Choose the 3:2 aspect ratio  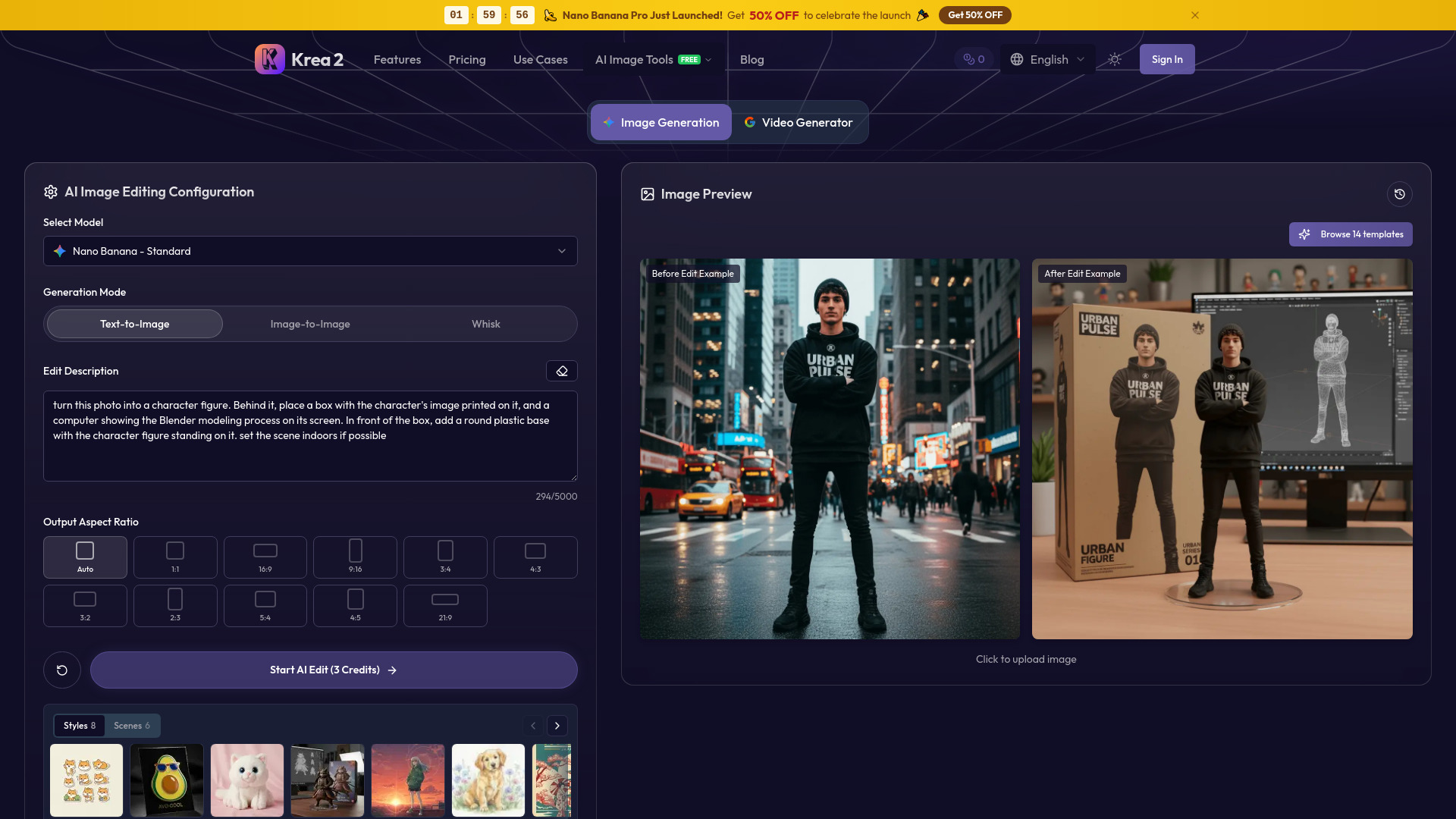[85, 606]
